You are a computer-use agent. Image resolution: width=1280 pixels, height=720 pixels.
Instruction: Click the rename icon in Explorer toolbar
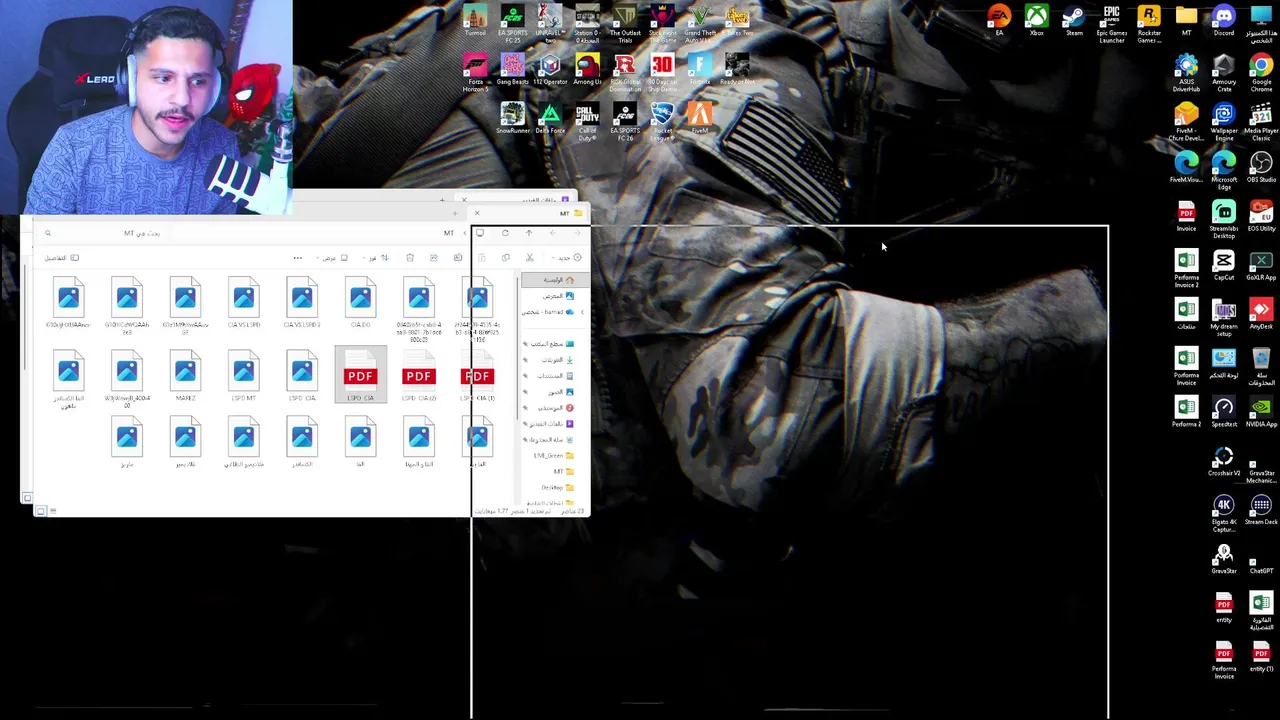click(x=458, y=258)
